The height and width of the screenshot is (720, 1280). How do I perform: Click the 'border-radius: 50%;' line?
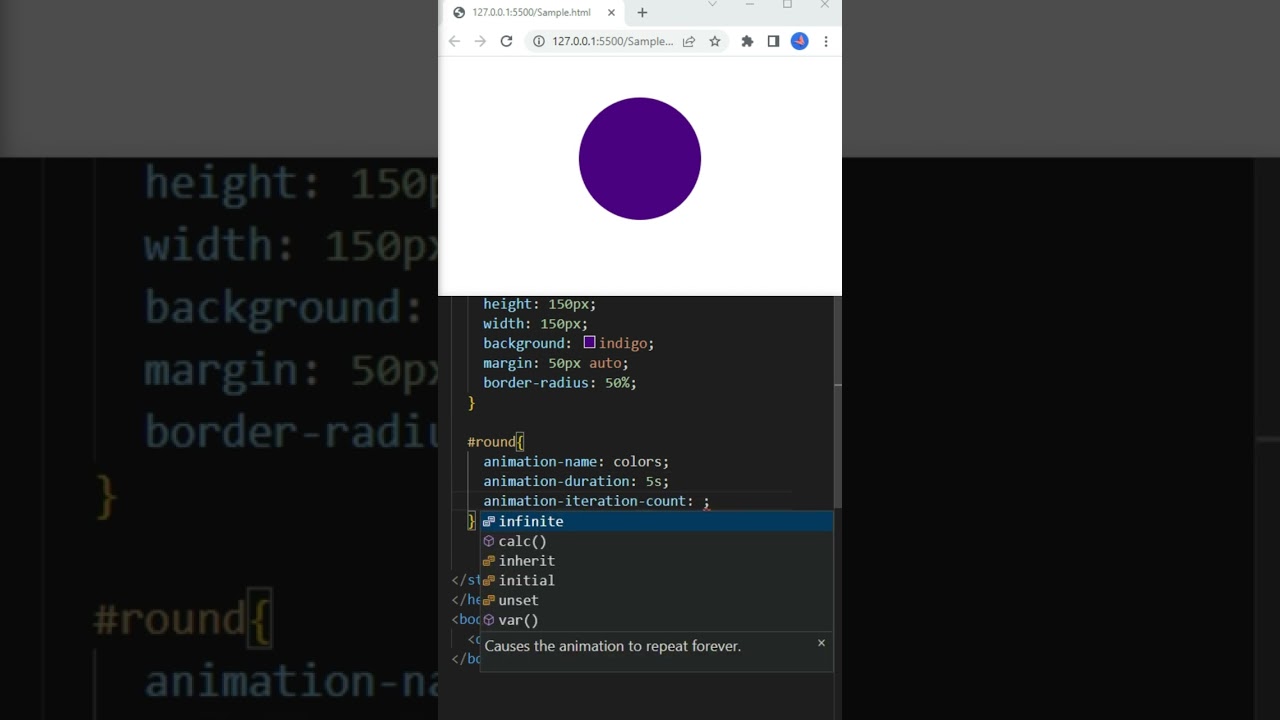(560, 382)
